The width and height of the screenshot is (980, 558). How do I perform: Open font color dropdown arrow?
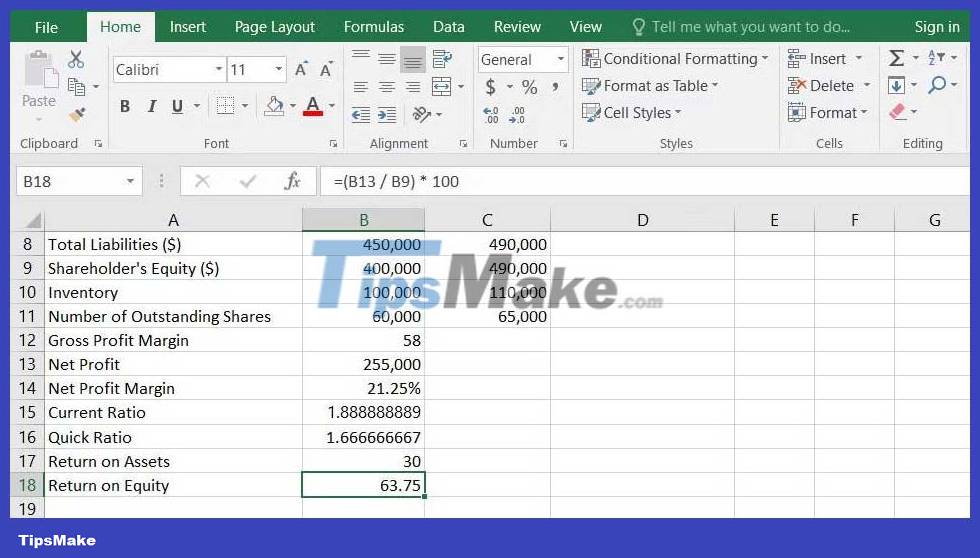pos(332,106)
